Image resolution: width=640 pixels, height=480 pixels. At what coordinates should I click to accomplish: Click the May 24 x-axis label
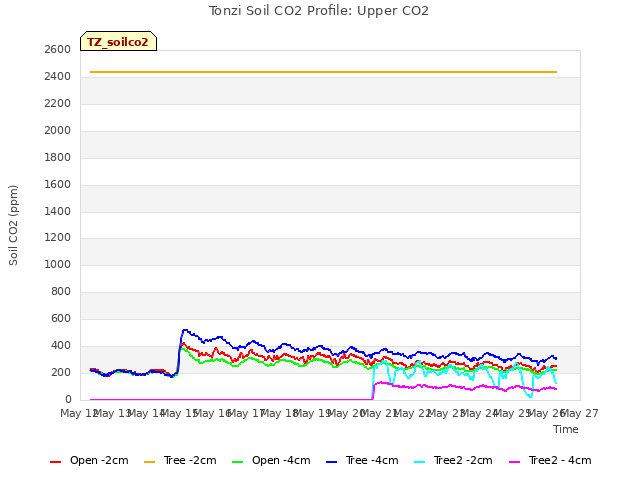tap(479, 413)
